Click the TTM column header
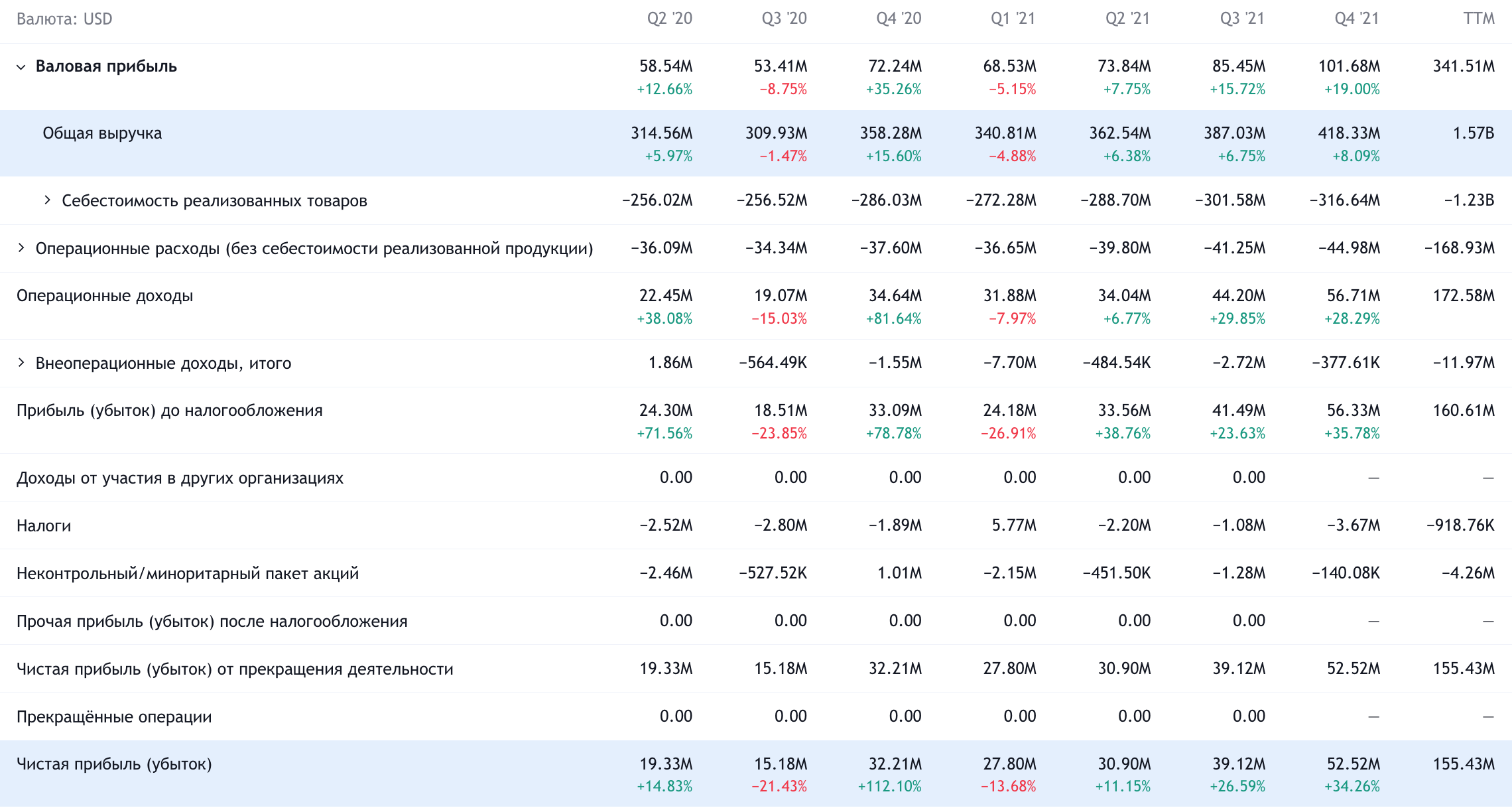 coord(1479,19)
